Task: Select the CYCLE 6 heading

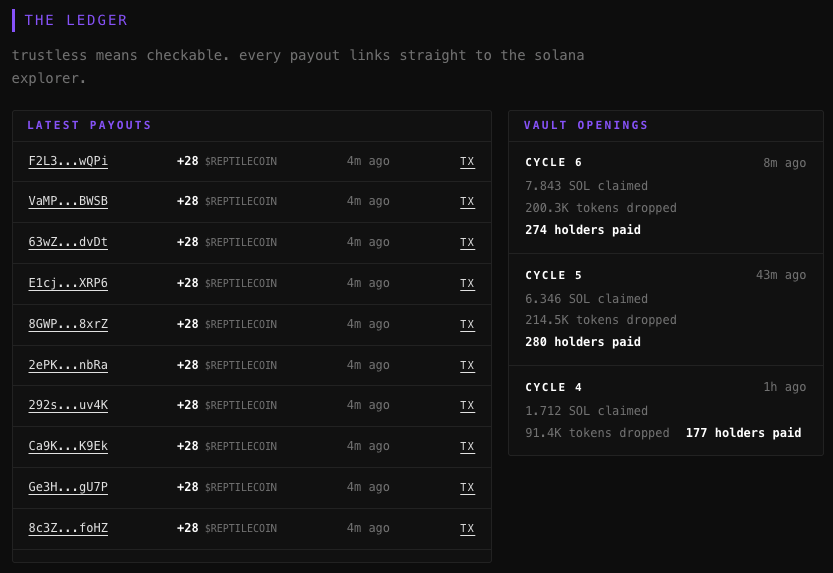Action: coord(554,163)
